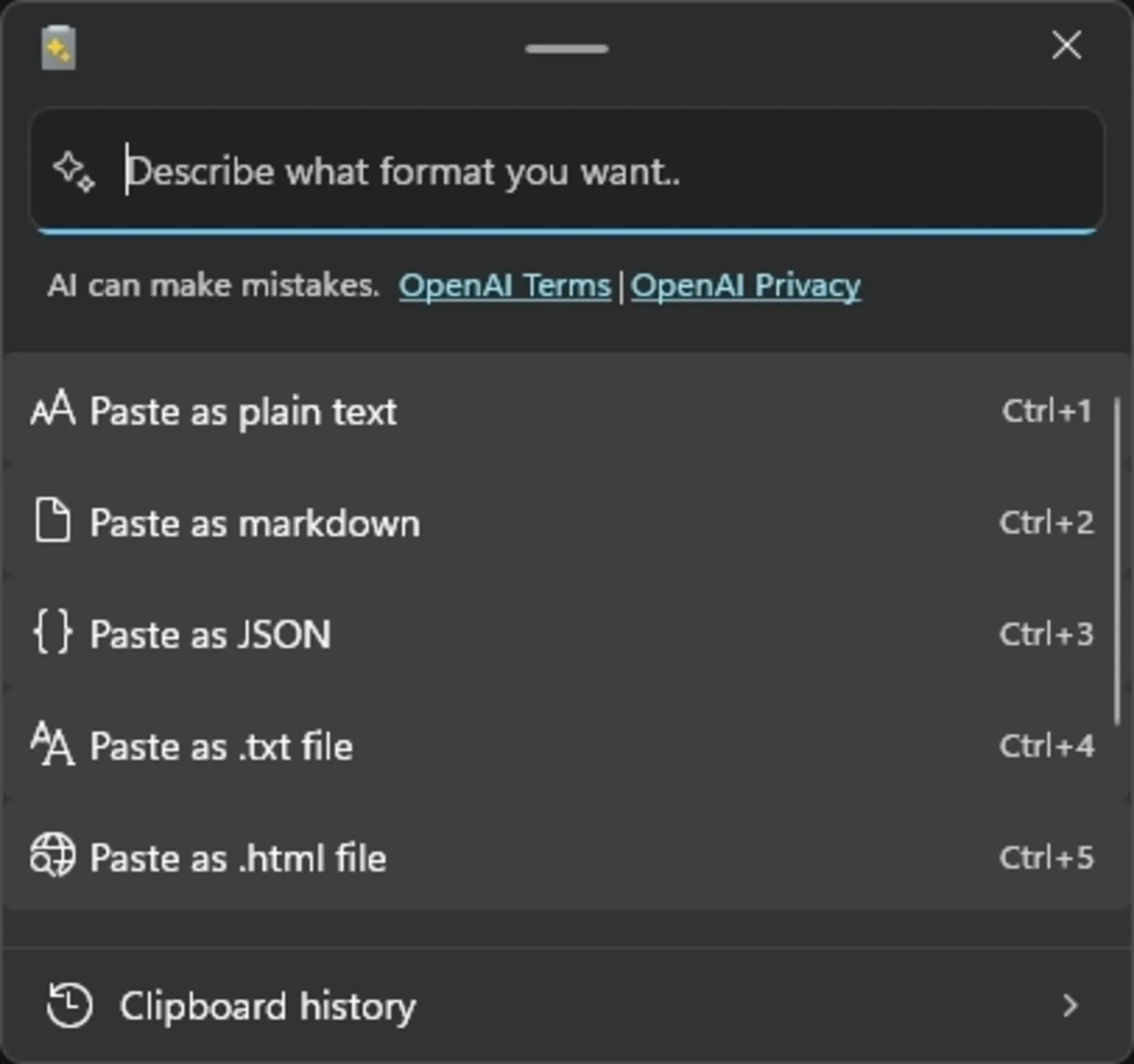Click the markdown document page icon

coord(53,520)
